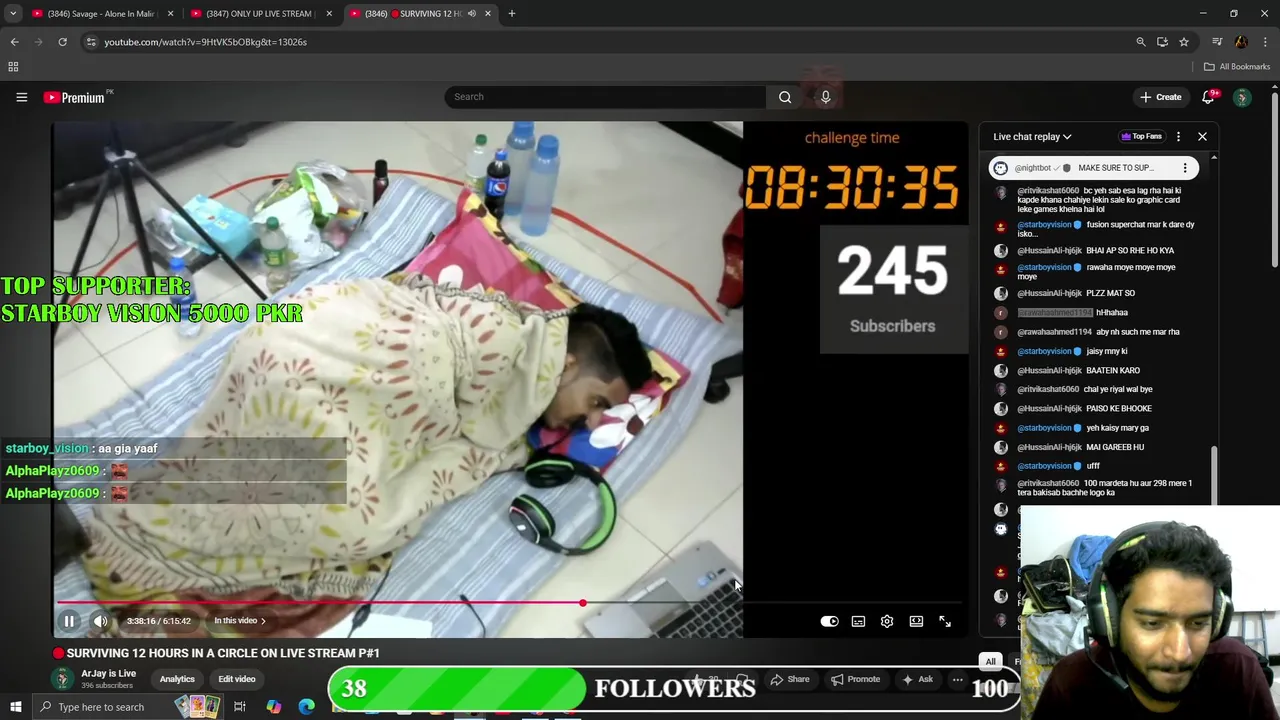Open more actions ellipsis beside Ask
1280x720 pixels.
957,680
